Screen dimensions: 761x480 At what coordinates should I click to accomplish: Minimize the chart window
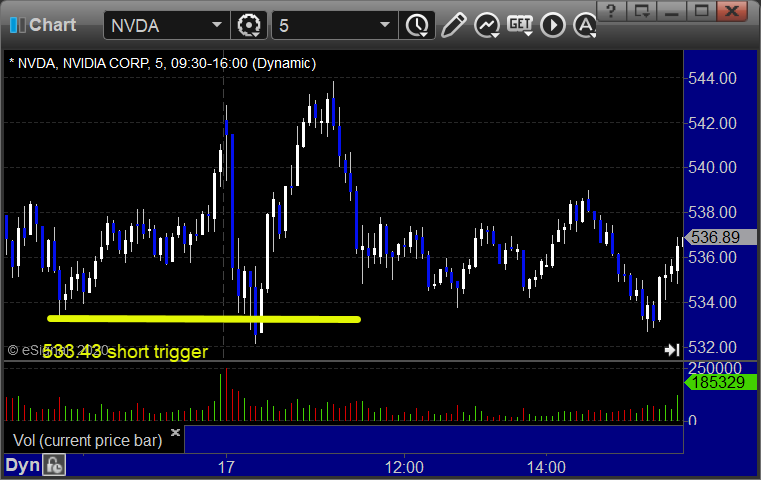point(671,11)
